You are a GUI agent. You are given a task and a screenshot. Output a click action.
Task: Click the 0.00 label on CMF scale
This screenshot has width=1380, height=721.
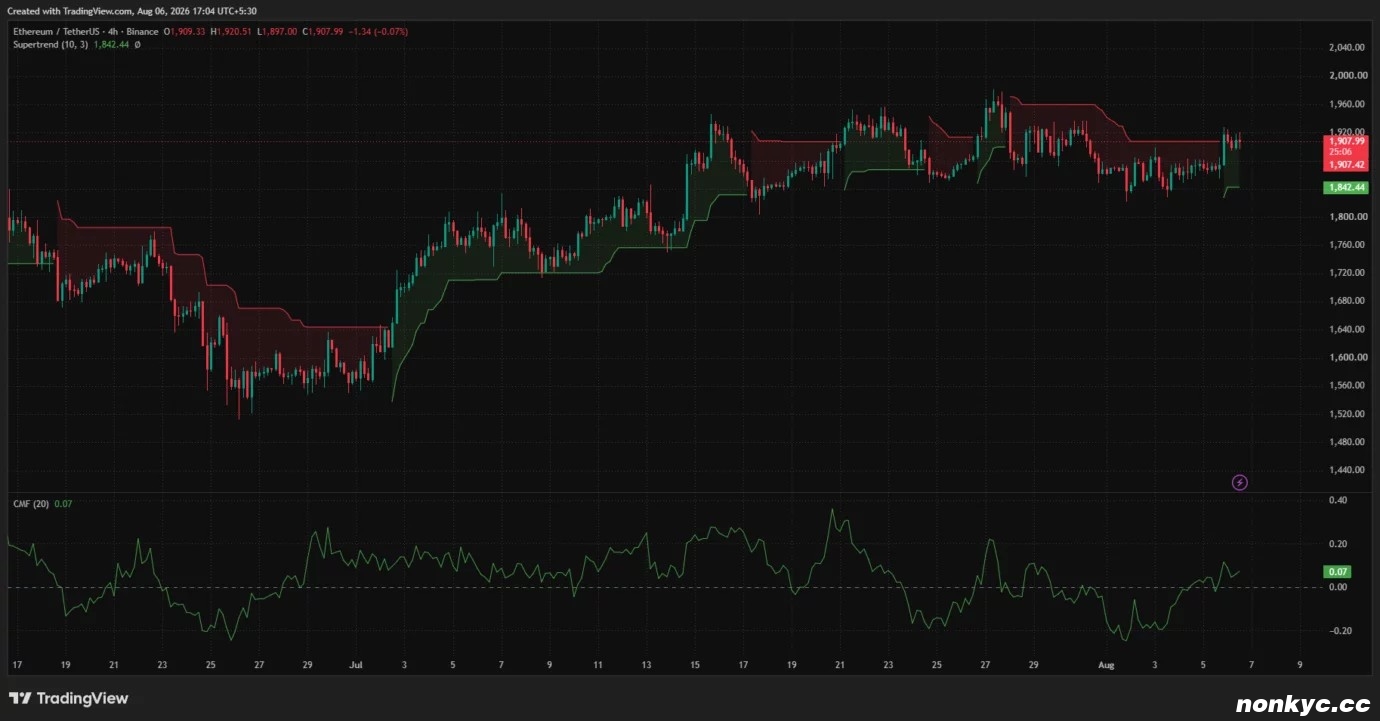point(1338,587)
